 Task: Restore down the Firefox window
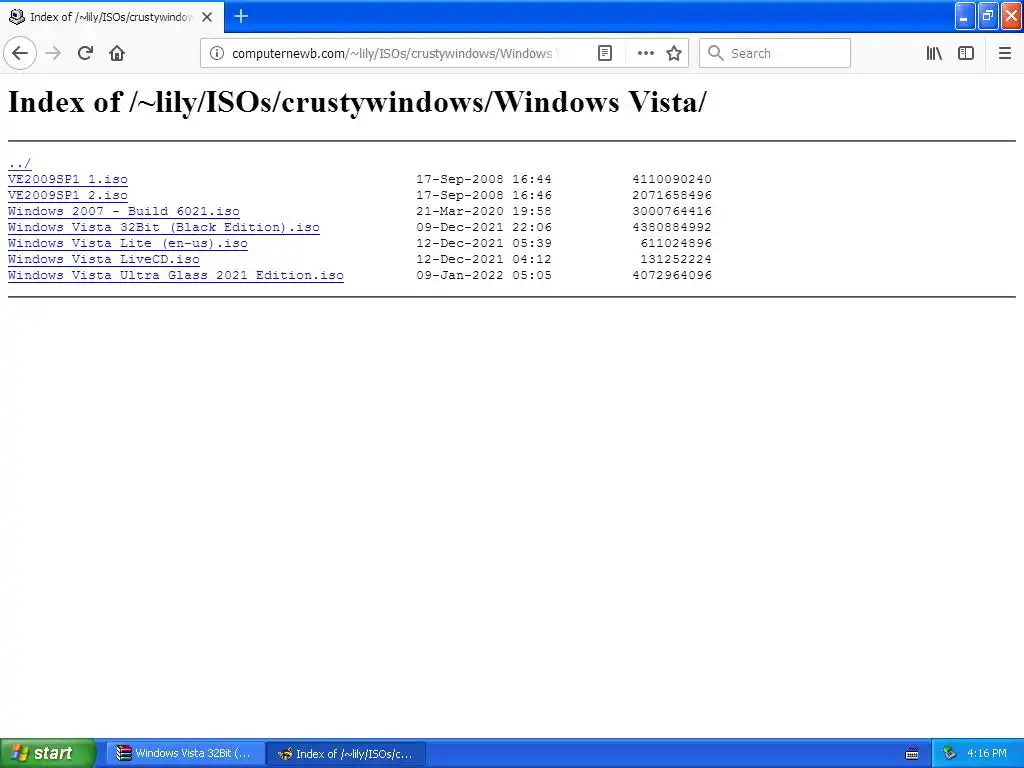[988, 16]
